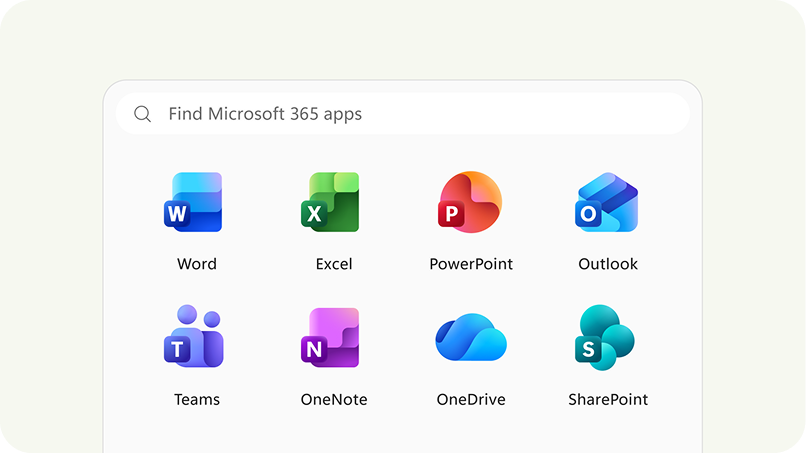Open the PowerPoint app icon
Viewport: 806px width, 453px height.
(470, 202)
